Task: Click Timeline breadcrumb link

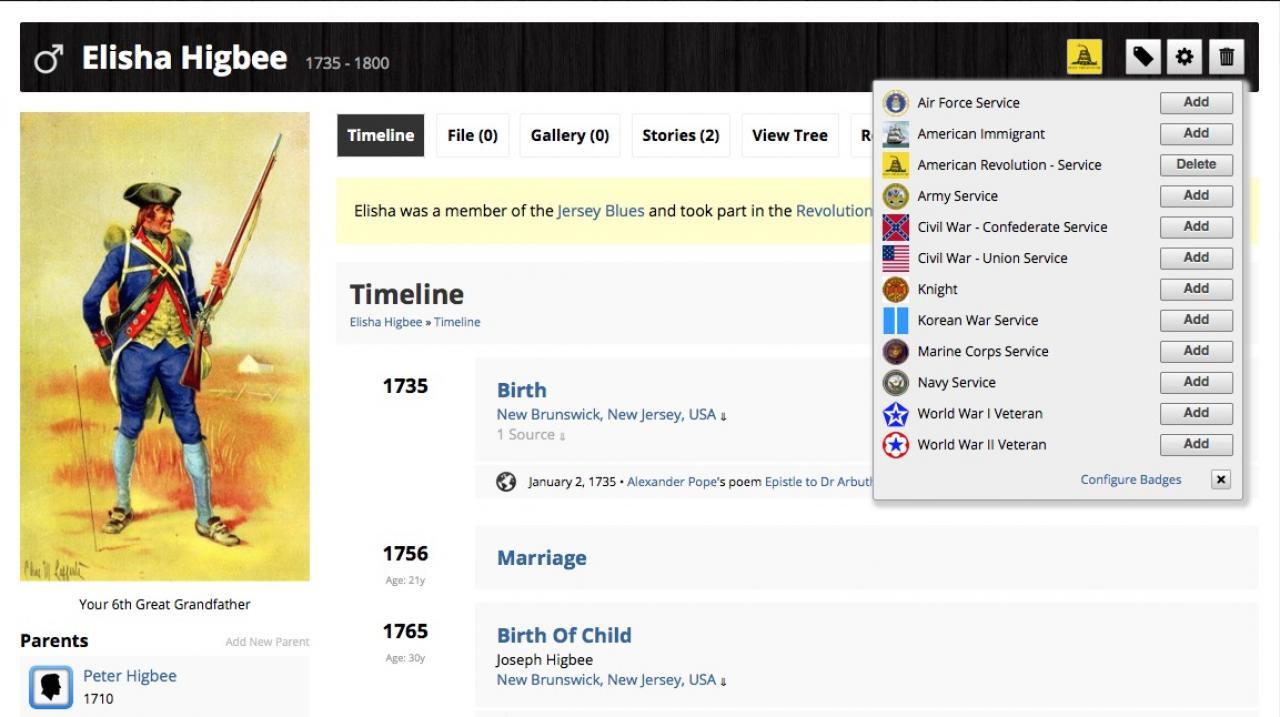Action: pyautogui.click(x=457, y=322)
